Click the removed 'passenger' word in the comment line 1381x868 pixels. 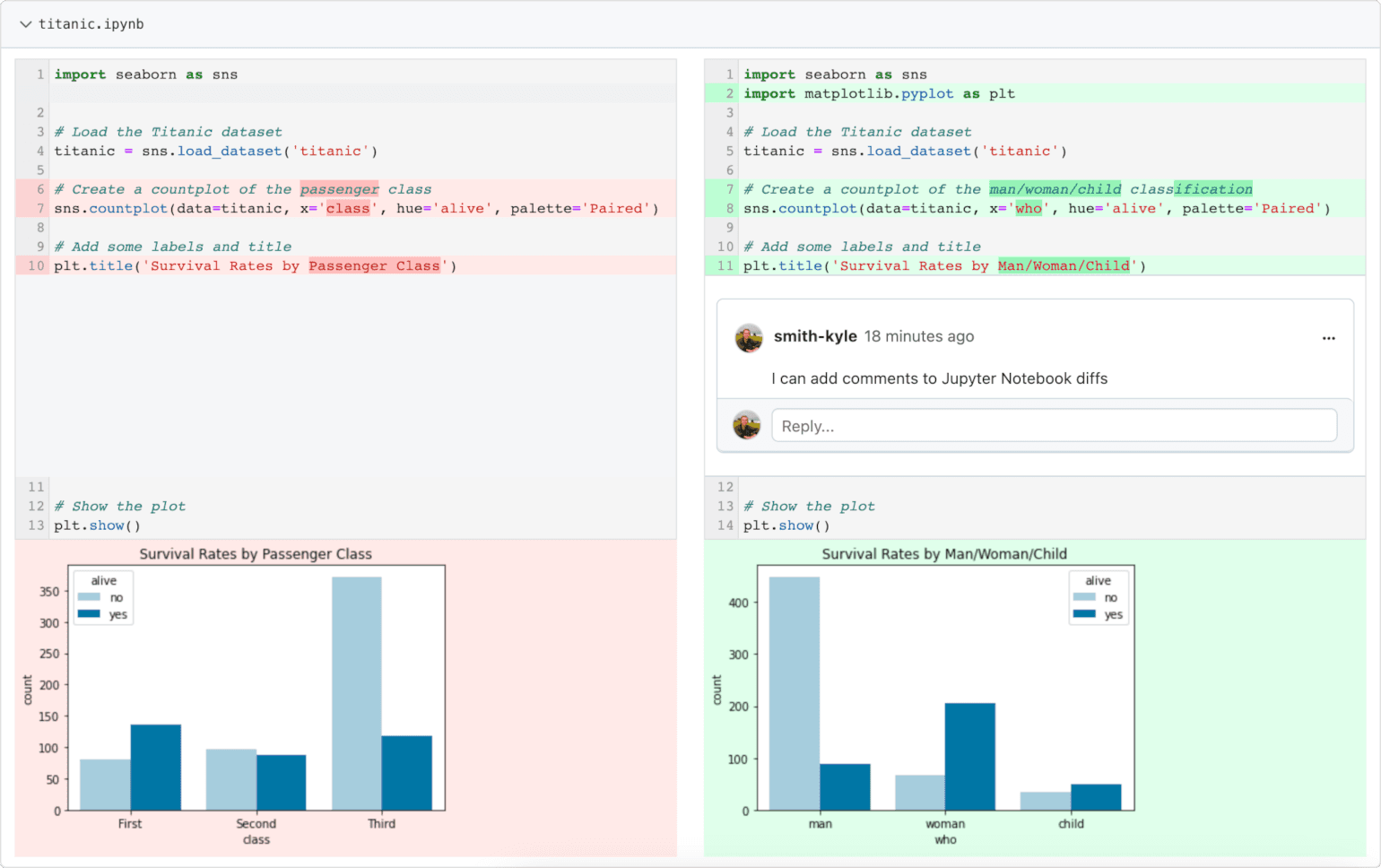click(x=339, y=189)
